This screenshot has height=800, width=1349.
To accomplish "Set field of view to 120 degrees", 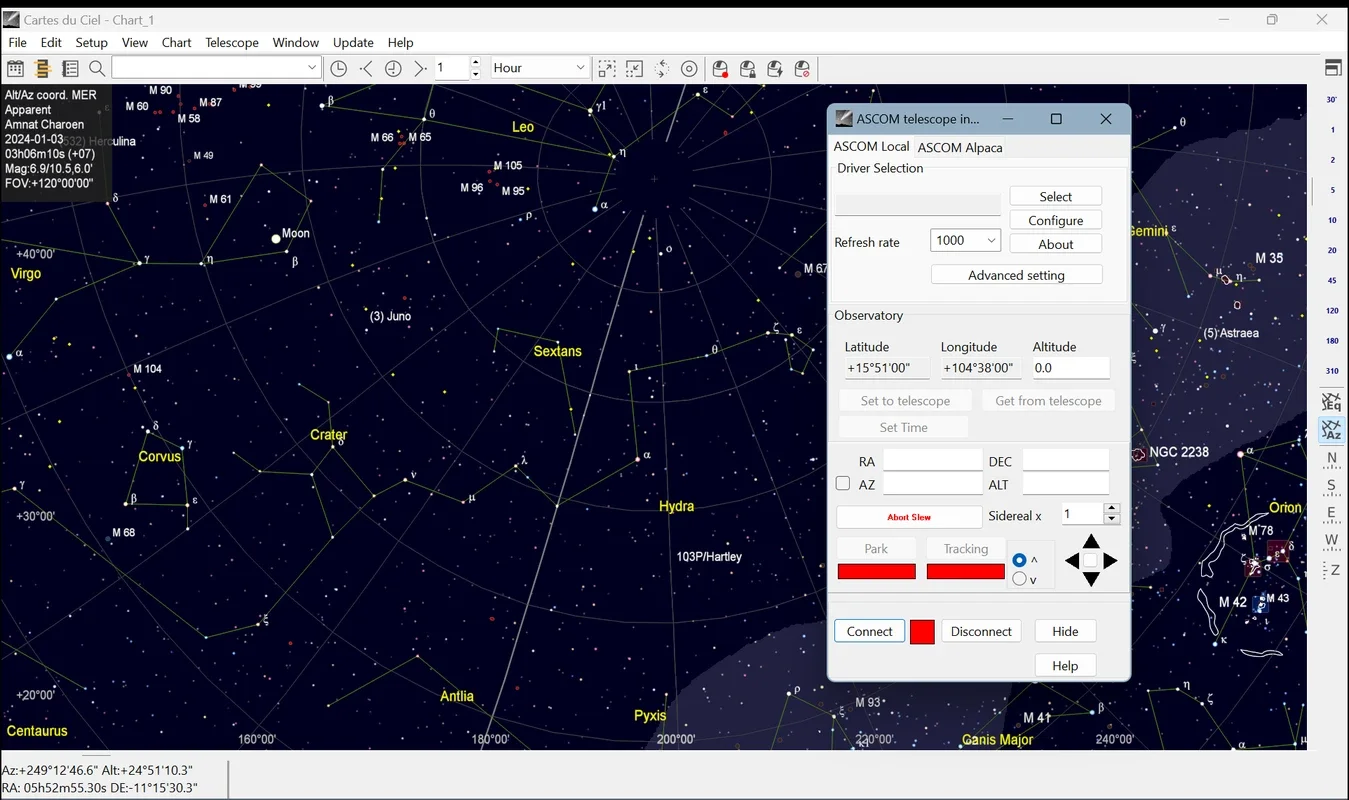I will [1332, 311].
